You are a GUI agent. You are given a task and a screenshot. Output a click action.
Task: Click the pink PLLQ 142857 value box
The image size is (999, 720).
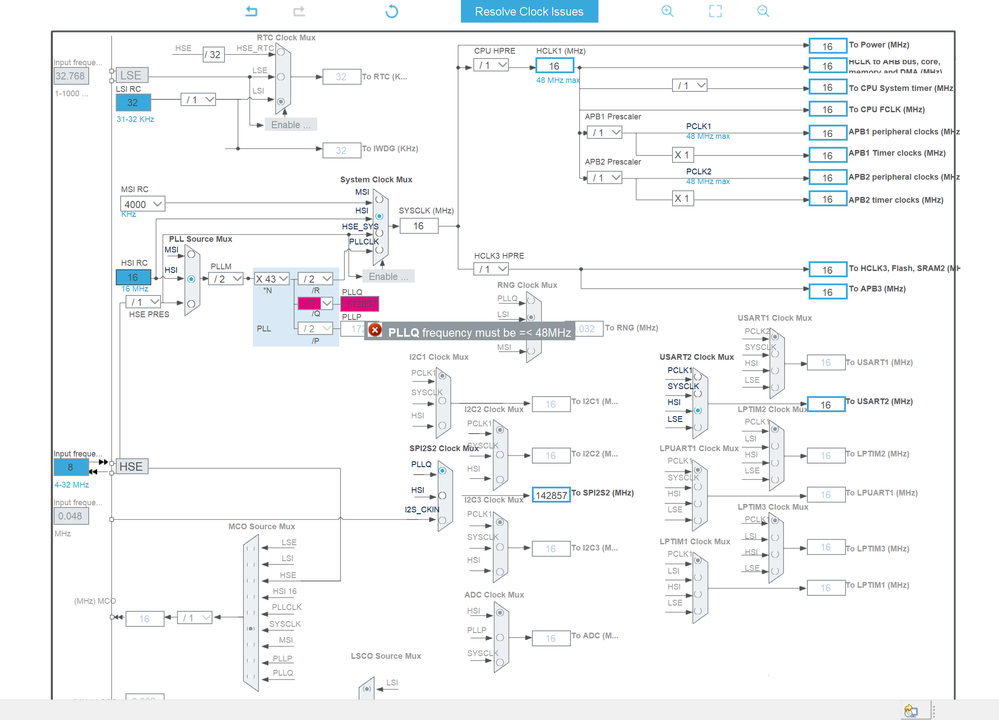(x=360, y=304)
